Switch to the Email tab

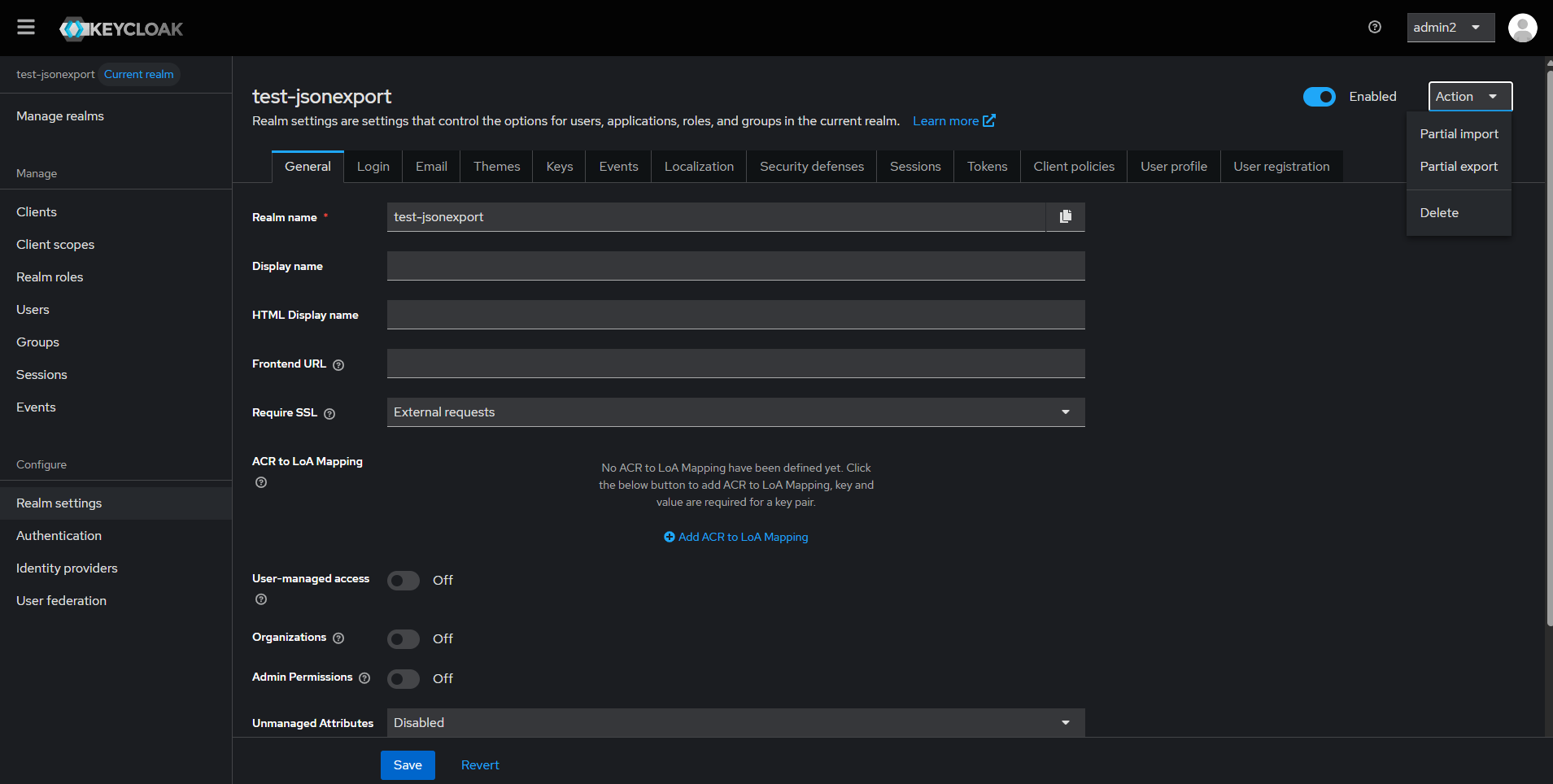coord(431,167)
